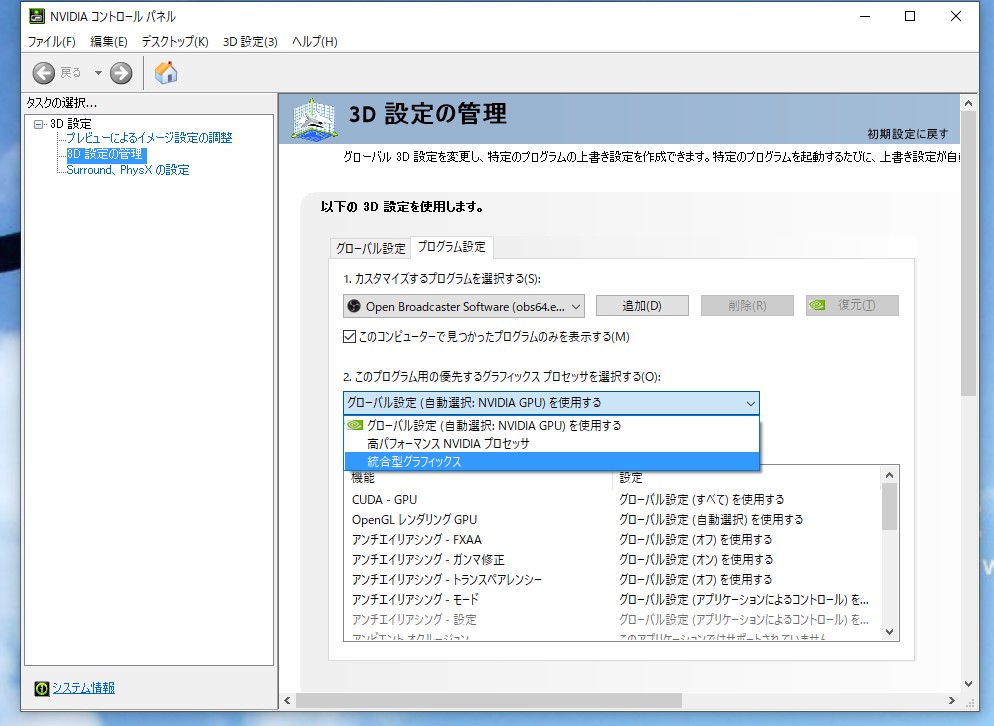Screen dimensions: 994x726
Task: Open the 3D 設定(3) menu
Action: click(x=249, y=41)
